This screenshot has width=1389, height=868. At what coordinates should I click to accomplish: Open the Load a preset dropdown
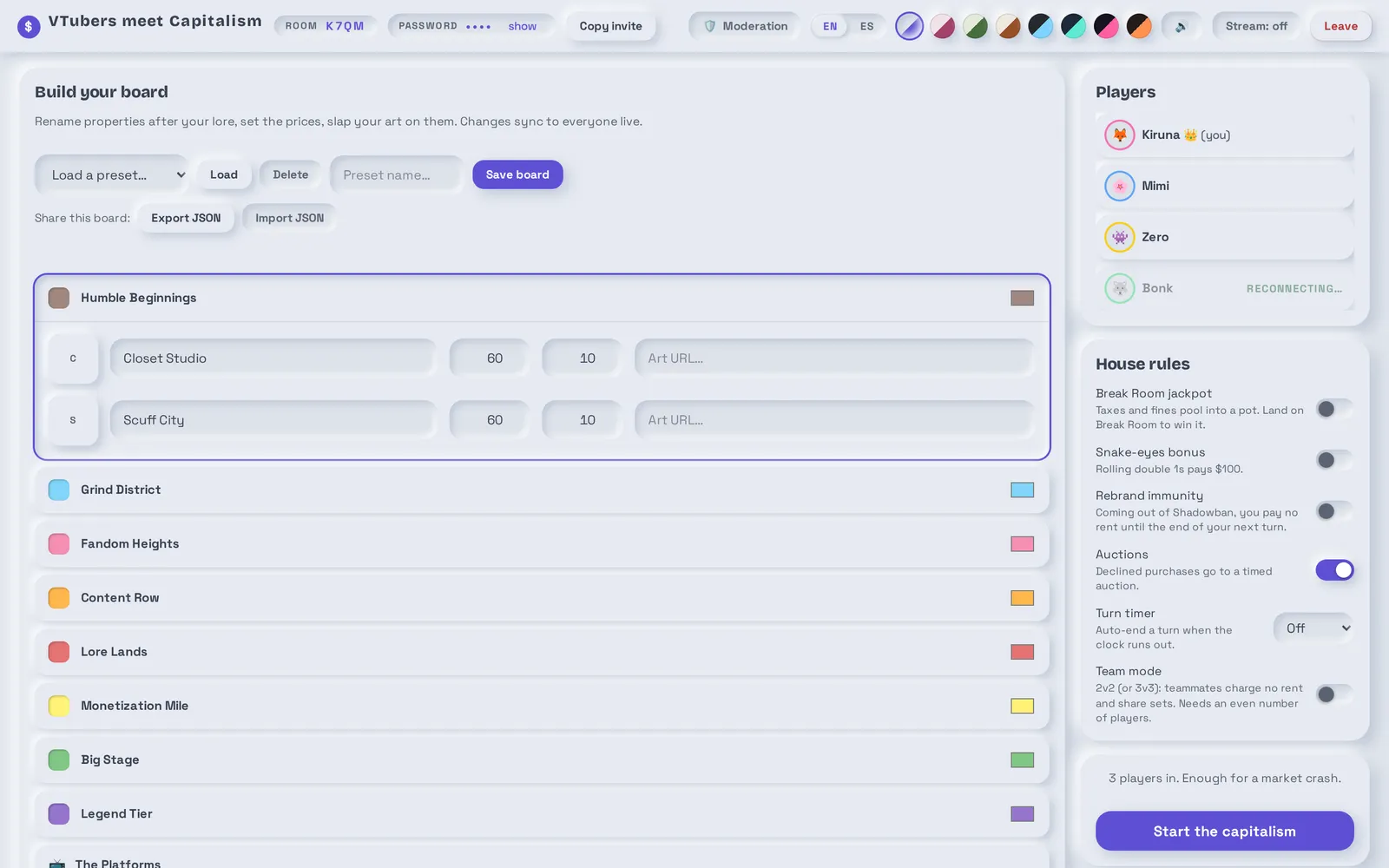[111, 174]
